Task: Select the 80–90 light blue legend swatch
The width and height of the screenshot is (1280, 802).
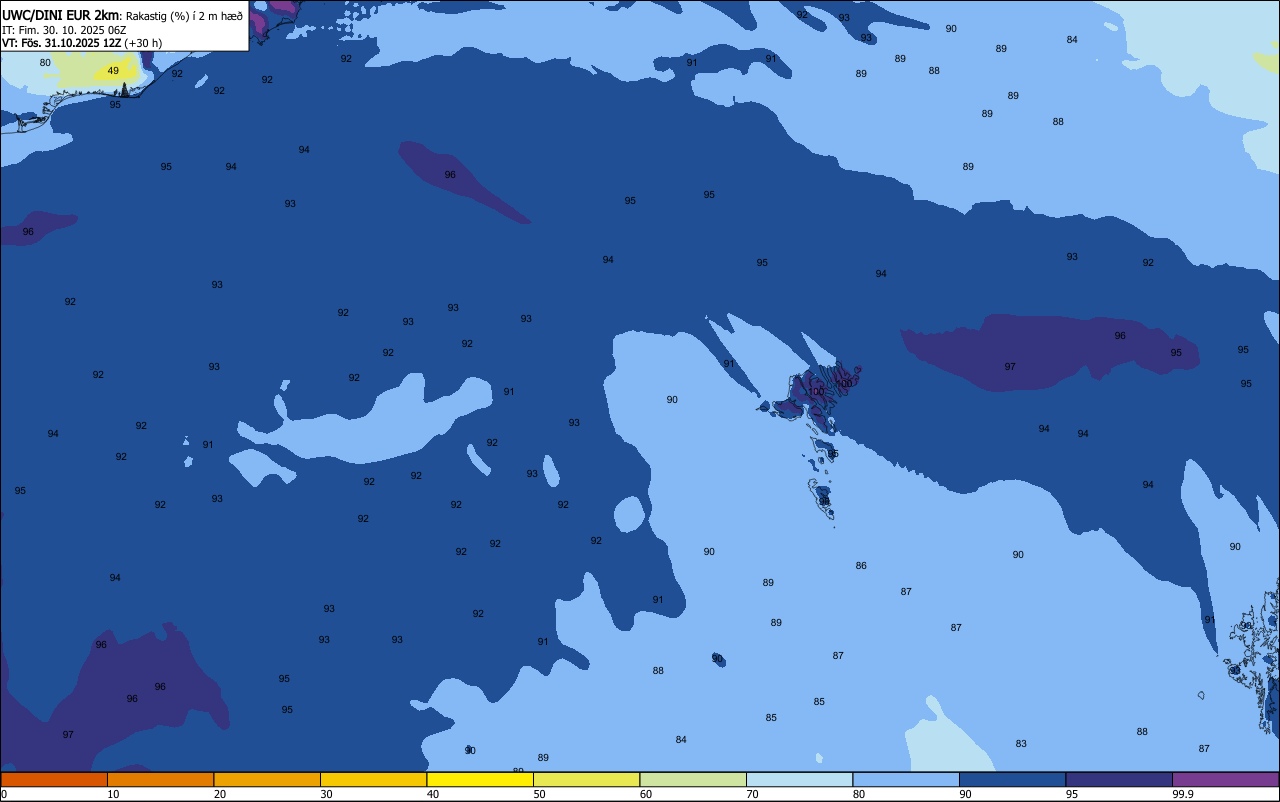Action: [906, 779]
